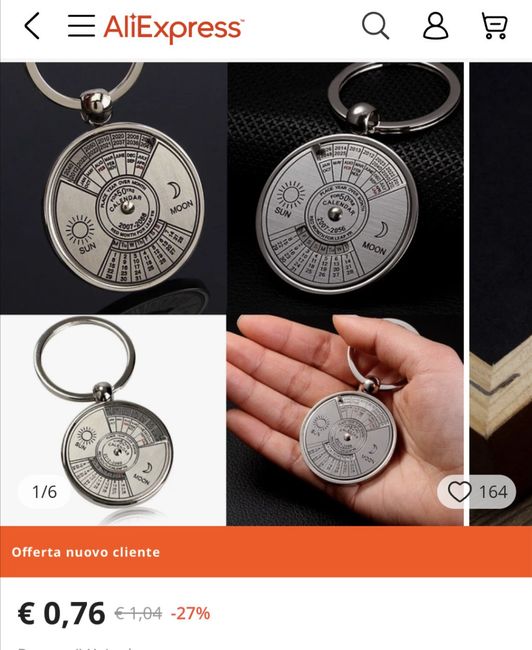Tap the 164 favorites count
Image resolution: width=532 pixels, height=650 pixels.
493,492
